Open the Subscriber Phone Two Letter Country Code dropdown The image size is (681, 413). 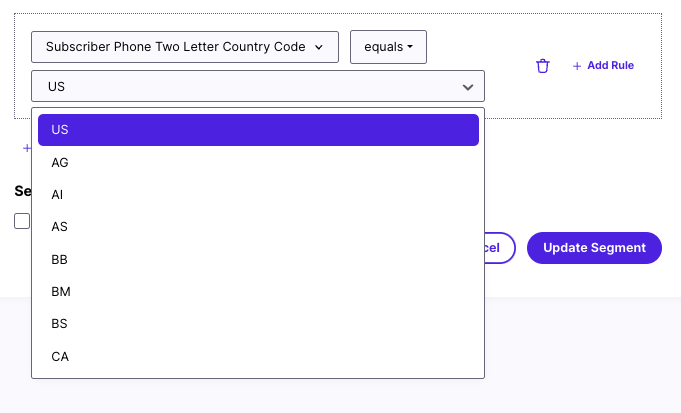click(x=185, y=47)
